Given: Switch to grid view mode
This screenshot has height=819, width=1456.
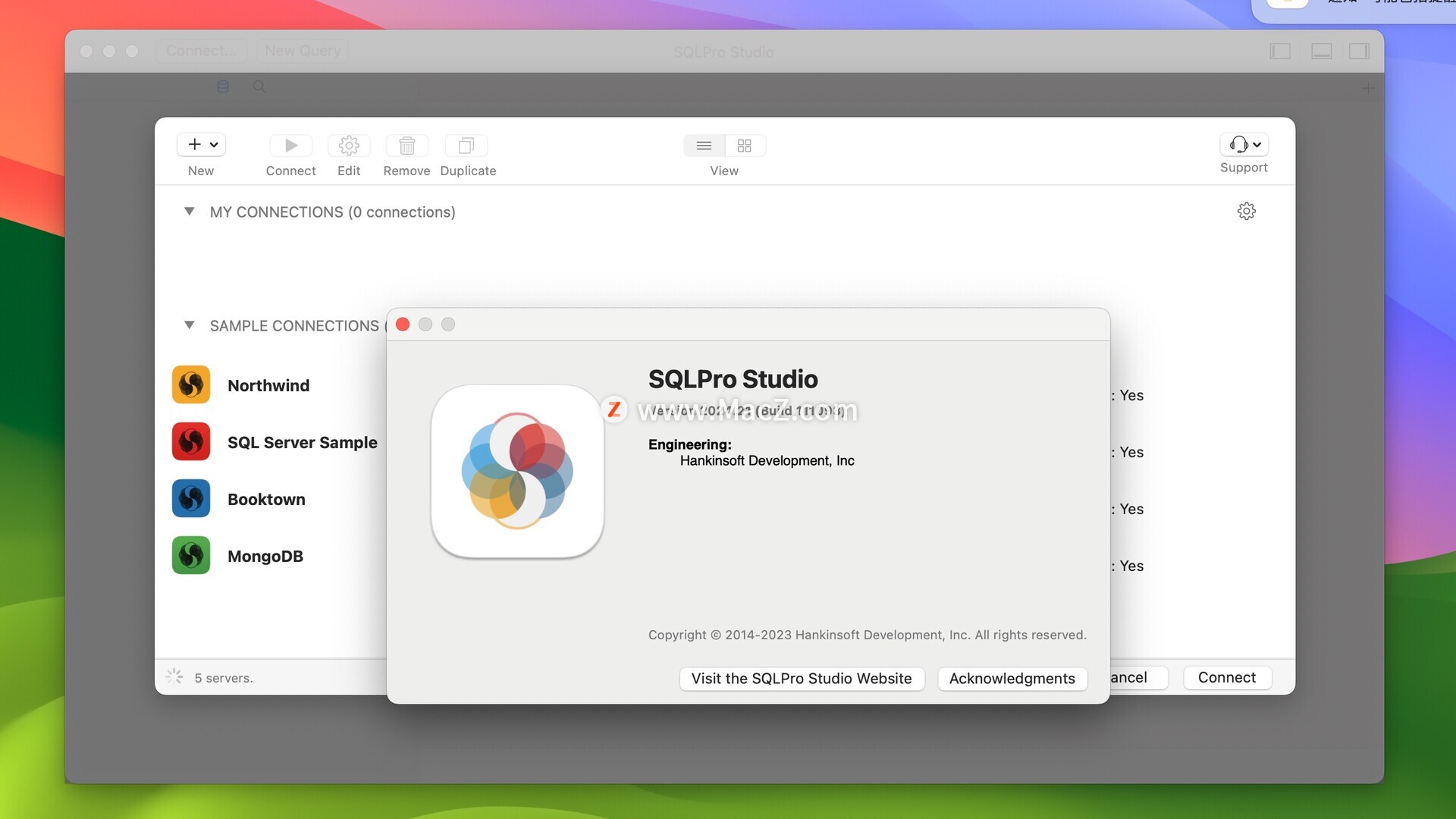Looking at the screenshot, I should click(x=745, y=146).
